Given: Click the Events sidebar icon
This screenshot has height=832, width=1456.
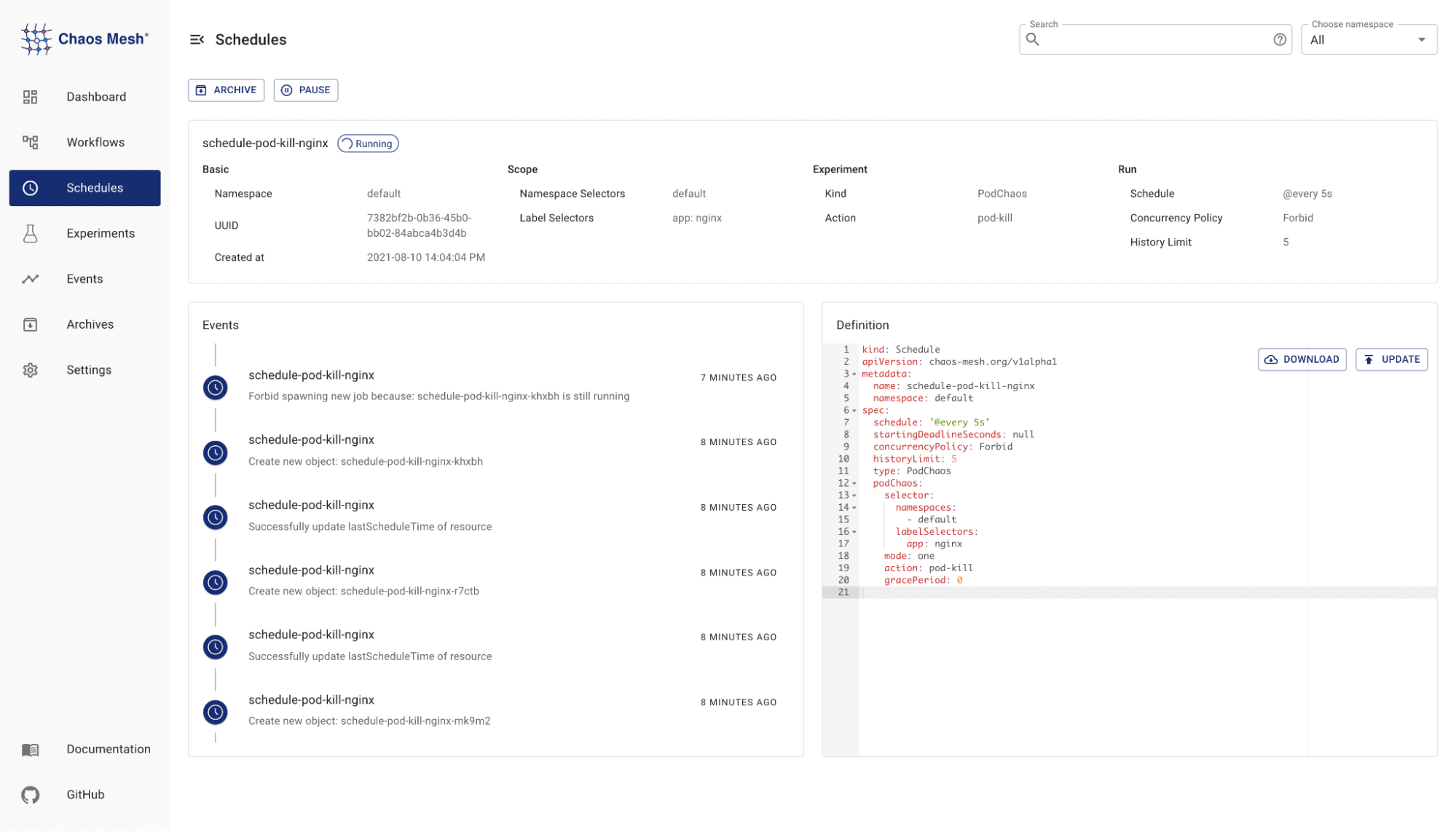Looking at the screenshot, I should pyautogui.click(x=30, y=278).
